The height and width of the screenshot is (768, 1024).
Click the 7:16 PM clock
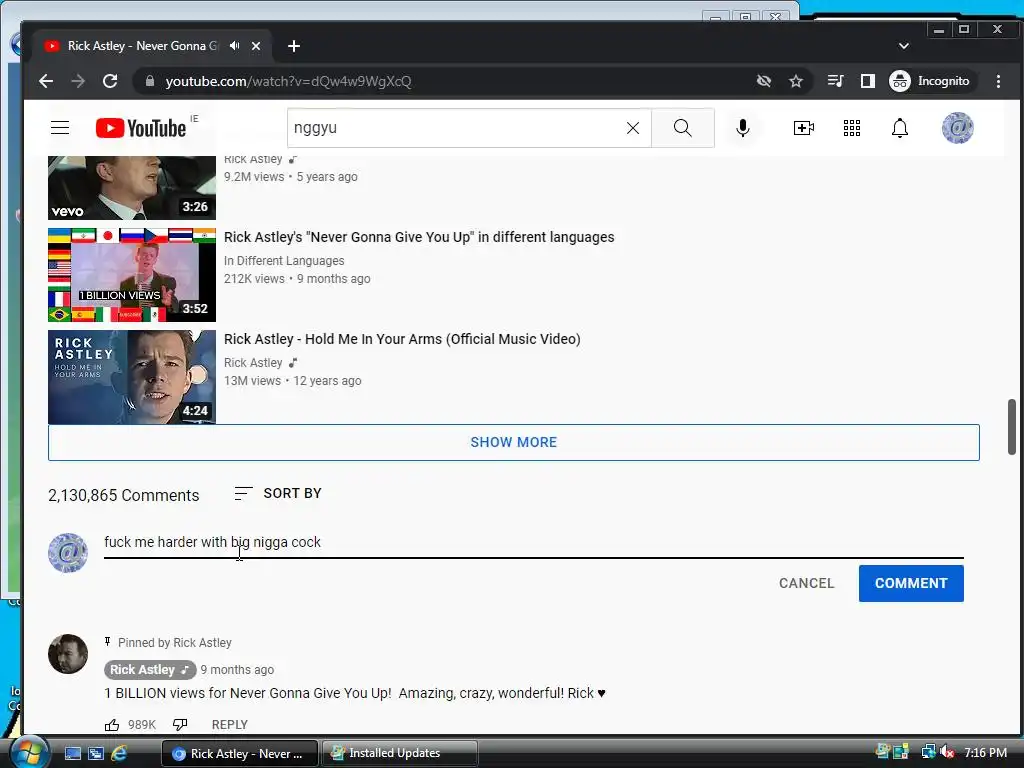[x=985, y=752]
